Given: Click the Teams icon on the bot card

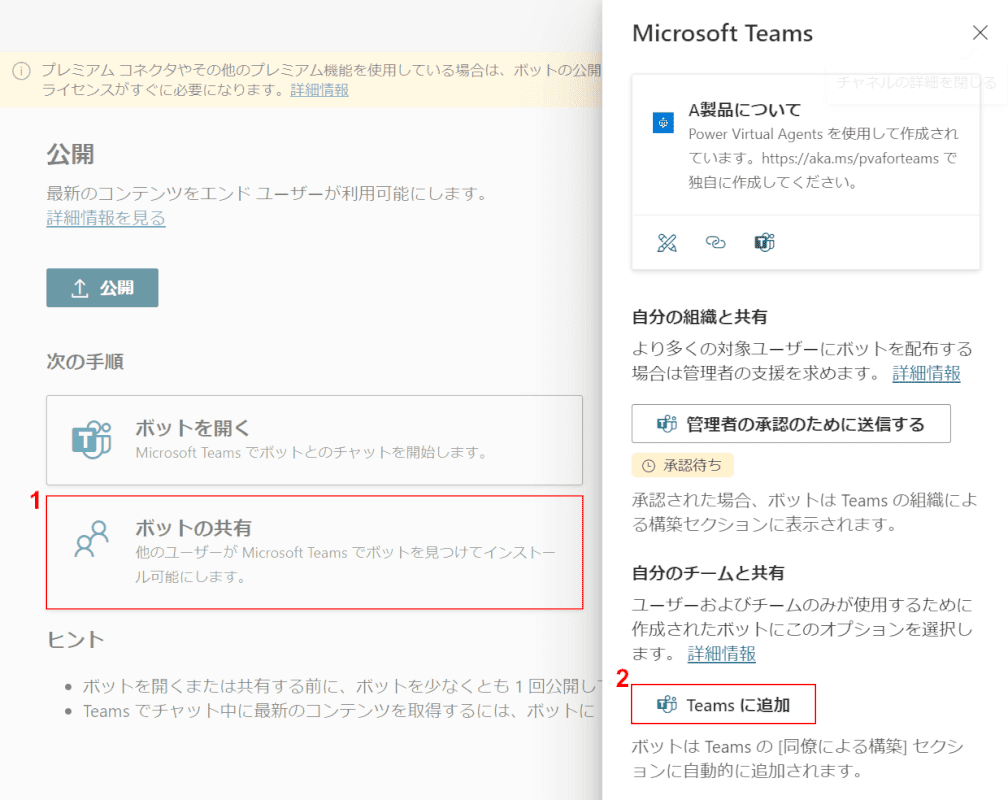Looking at the screenshot, I should tap(764, 242).
